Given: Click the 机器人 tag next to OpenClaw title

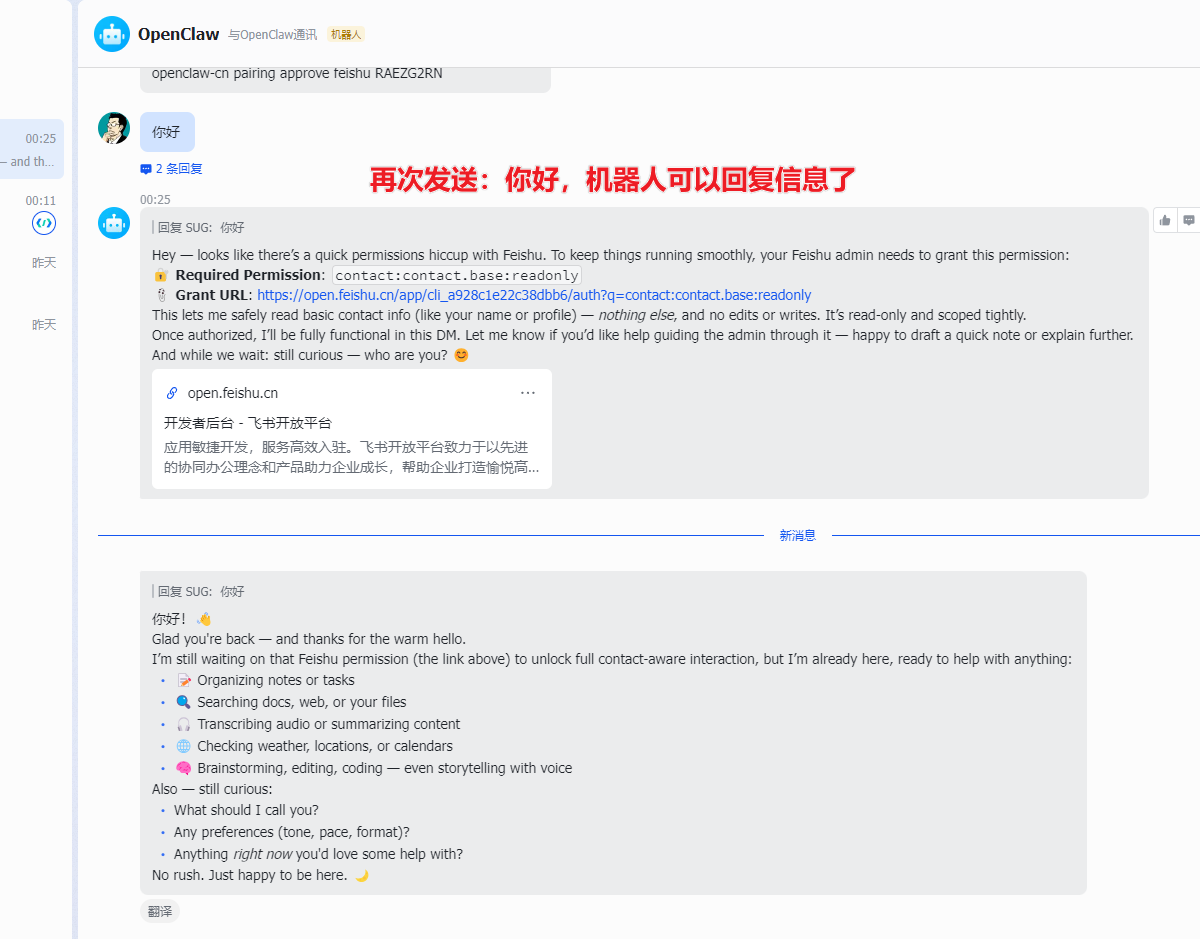Looking at the screenshot, I should coord(346,34).
